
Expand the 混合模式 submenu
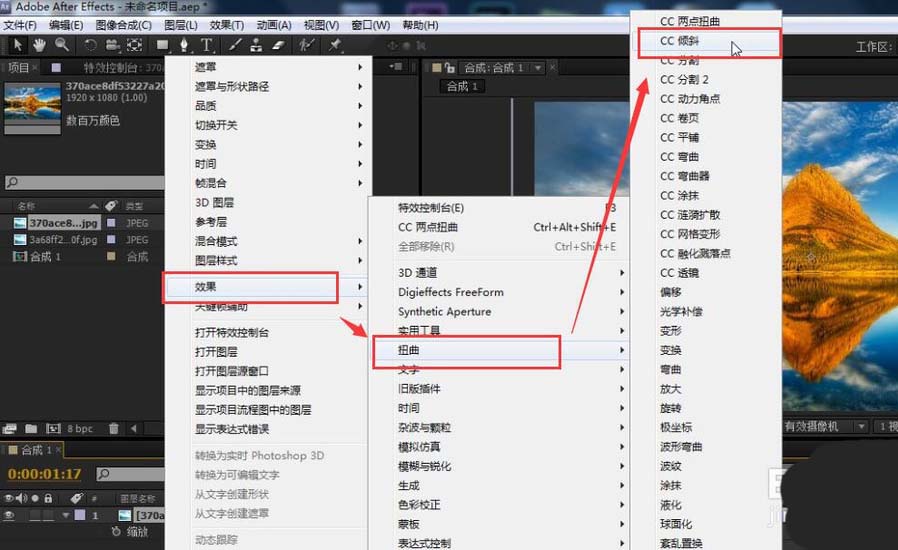268,241
